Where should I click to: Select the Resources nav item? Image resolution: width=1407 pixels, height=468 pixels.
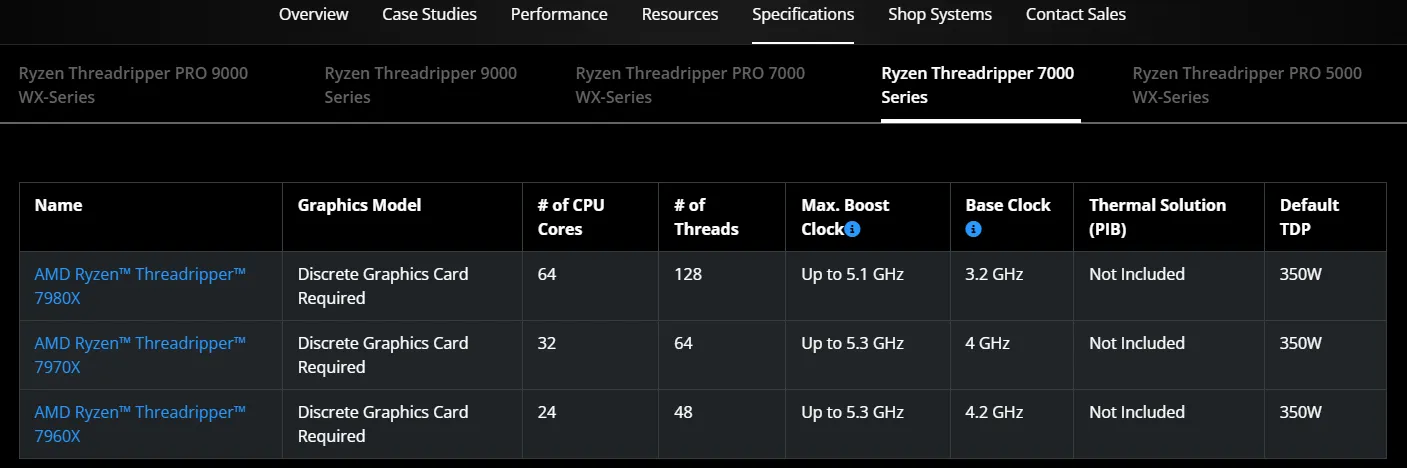[680, 14]
